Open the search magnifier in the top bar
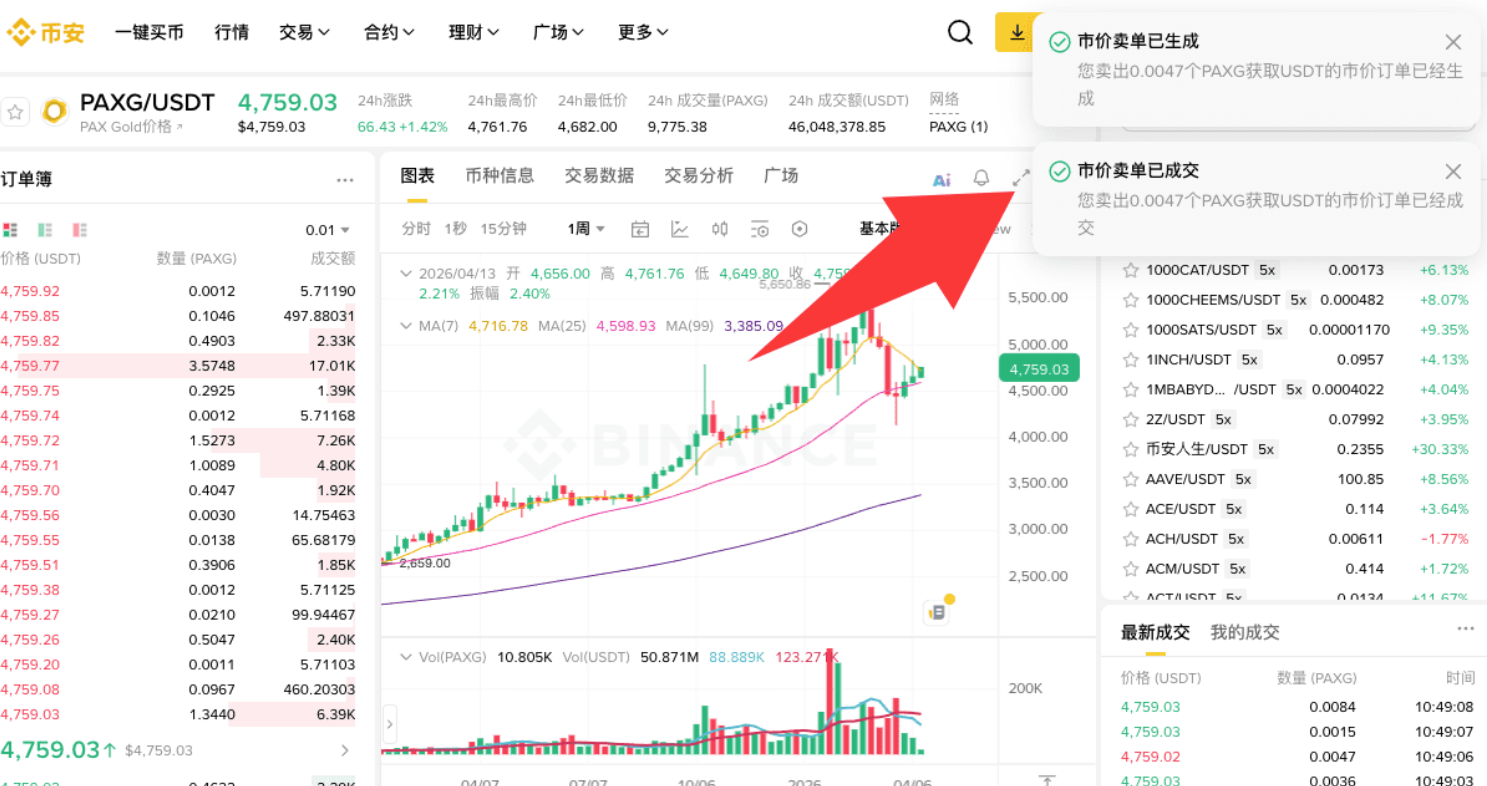The height and width of the screenshot is (786, 1487). coord(959,31)
